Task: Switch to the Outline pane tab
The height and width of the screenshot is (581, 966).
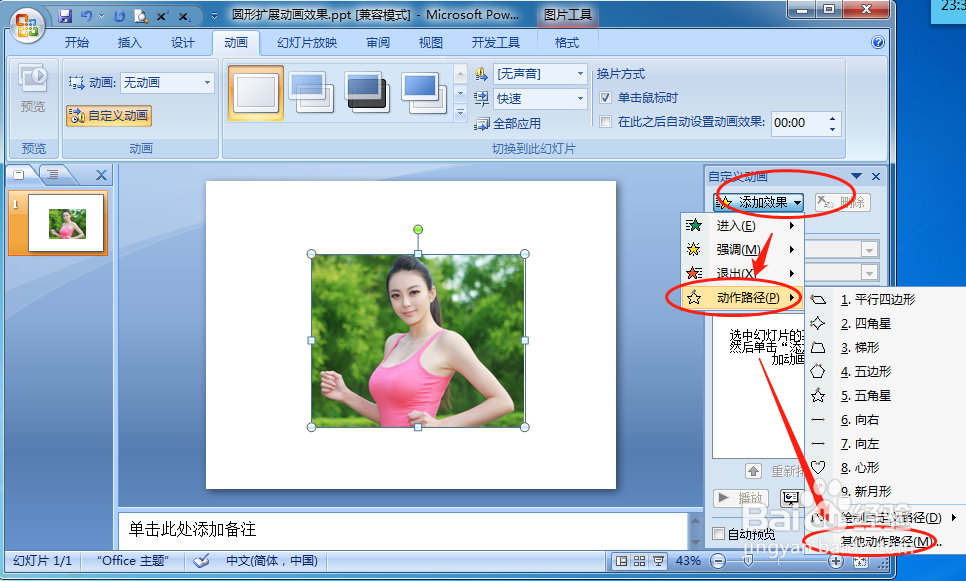Action: click(x=54, y=174)
